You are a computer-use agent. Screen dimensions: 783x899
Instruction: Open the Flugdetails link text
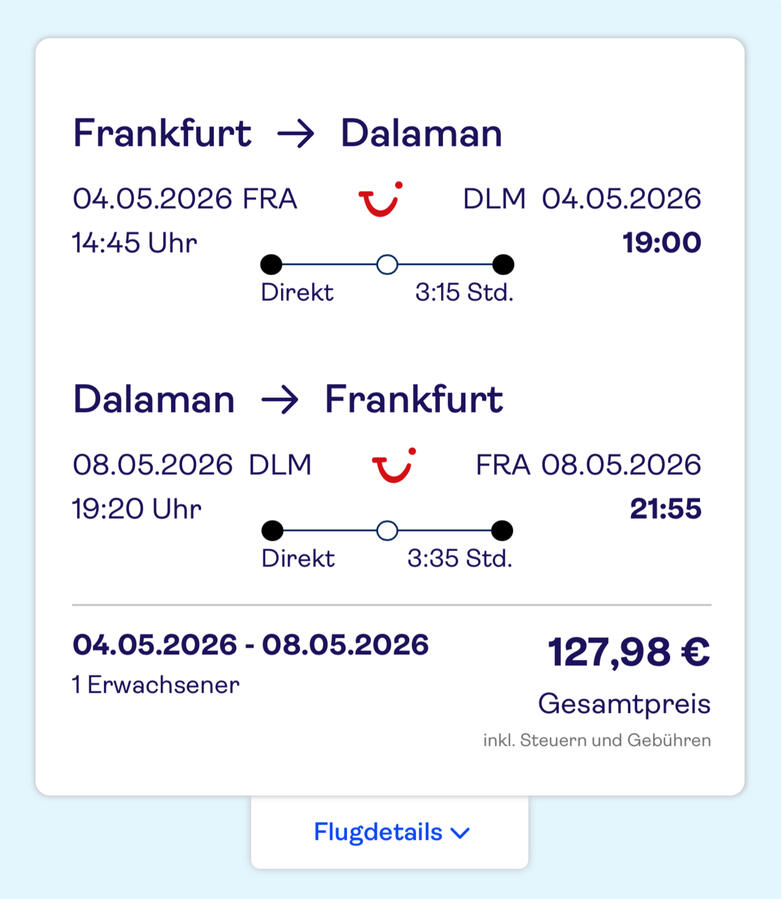coord(378,832)
